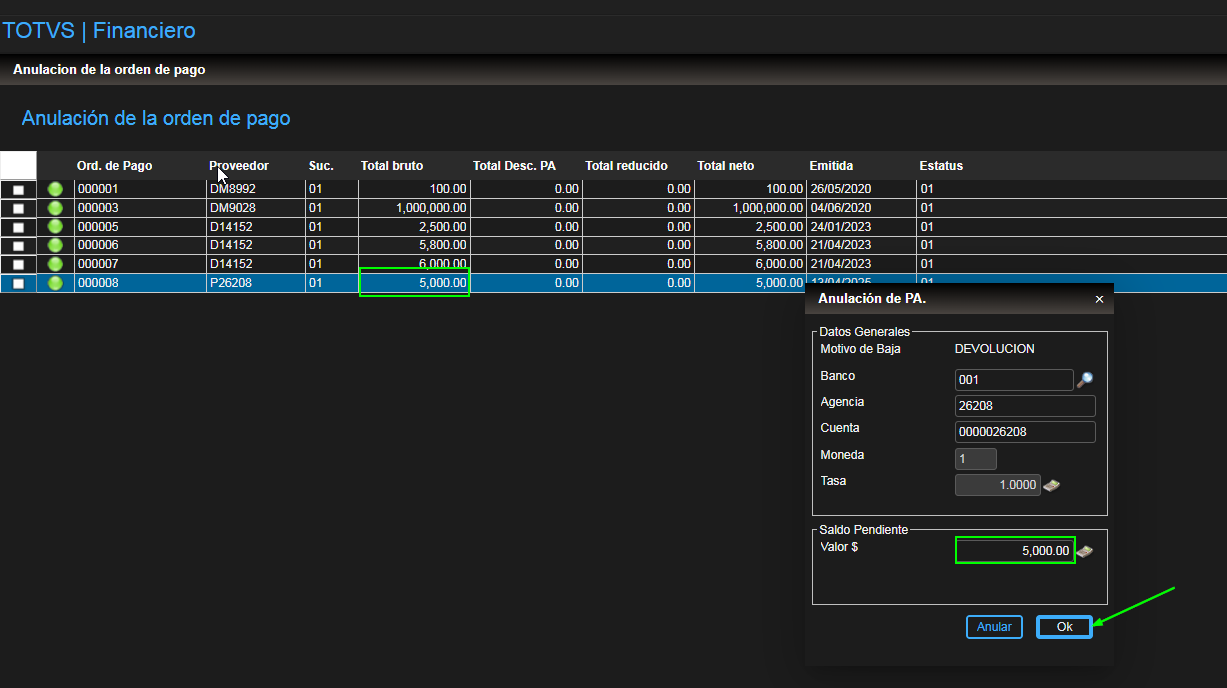Click emission date 04/06/2020 cell

[860, 208]
